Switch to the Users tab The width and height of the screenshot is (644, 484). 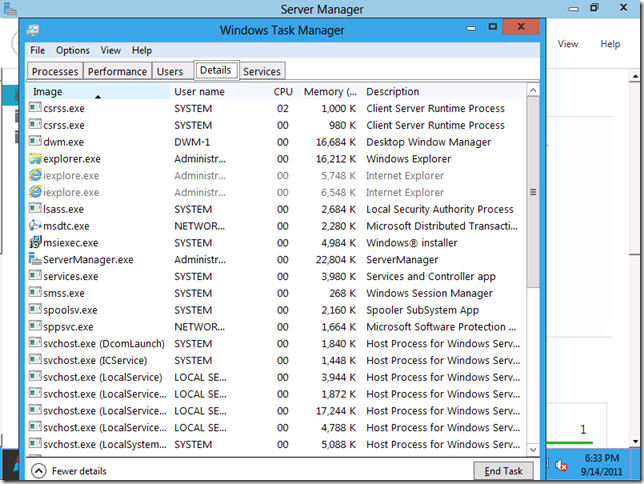click(x=170, y=71)
